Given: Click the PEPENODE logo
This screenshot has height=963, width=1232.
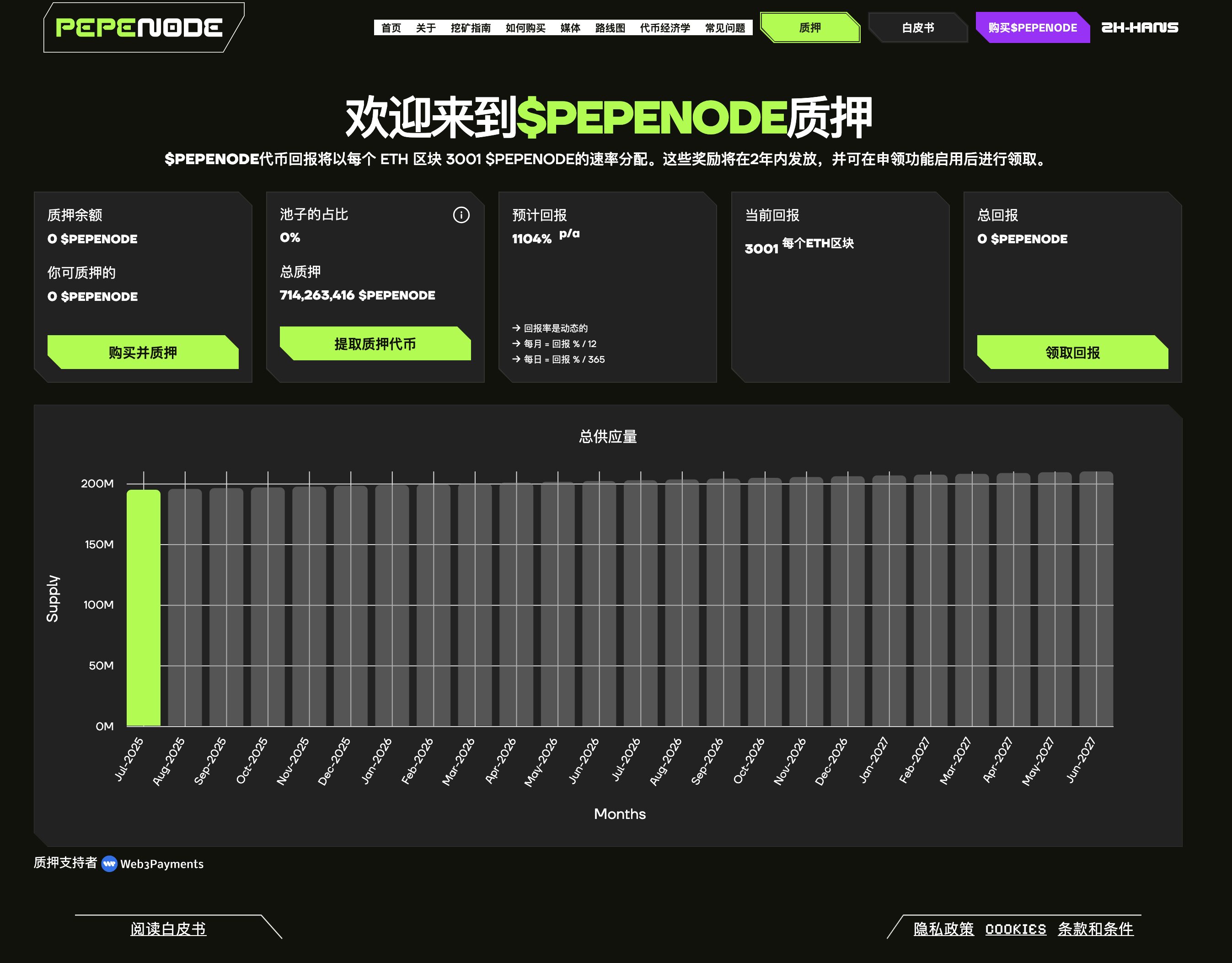Looking at the screenshot, I should (139, 27).
